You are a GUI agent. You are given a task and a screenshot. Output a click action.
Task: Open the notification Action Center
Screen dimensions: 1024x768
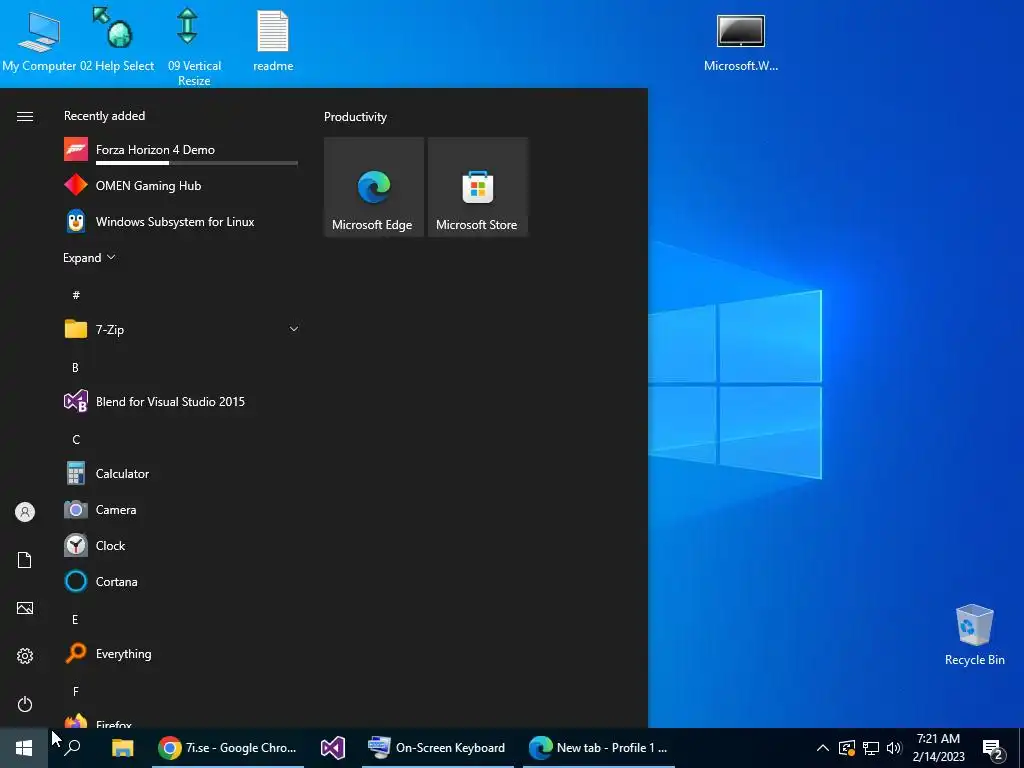pos(993,750)
